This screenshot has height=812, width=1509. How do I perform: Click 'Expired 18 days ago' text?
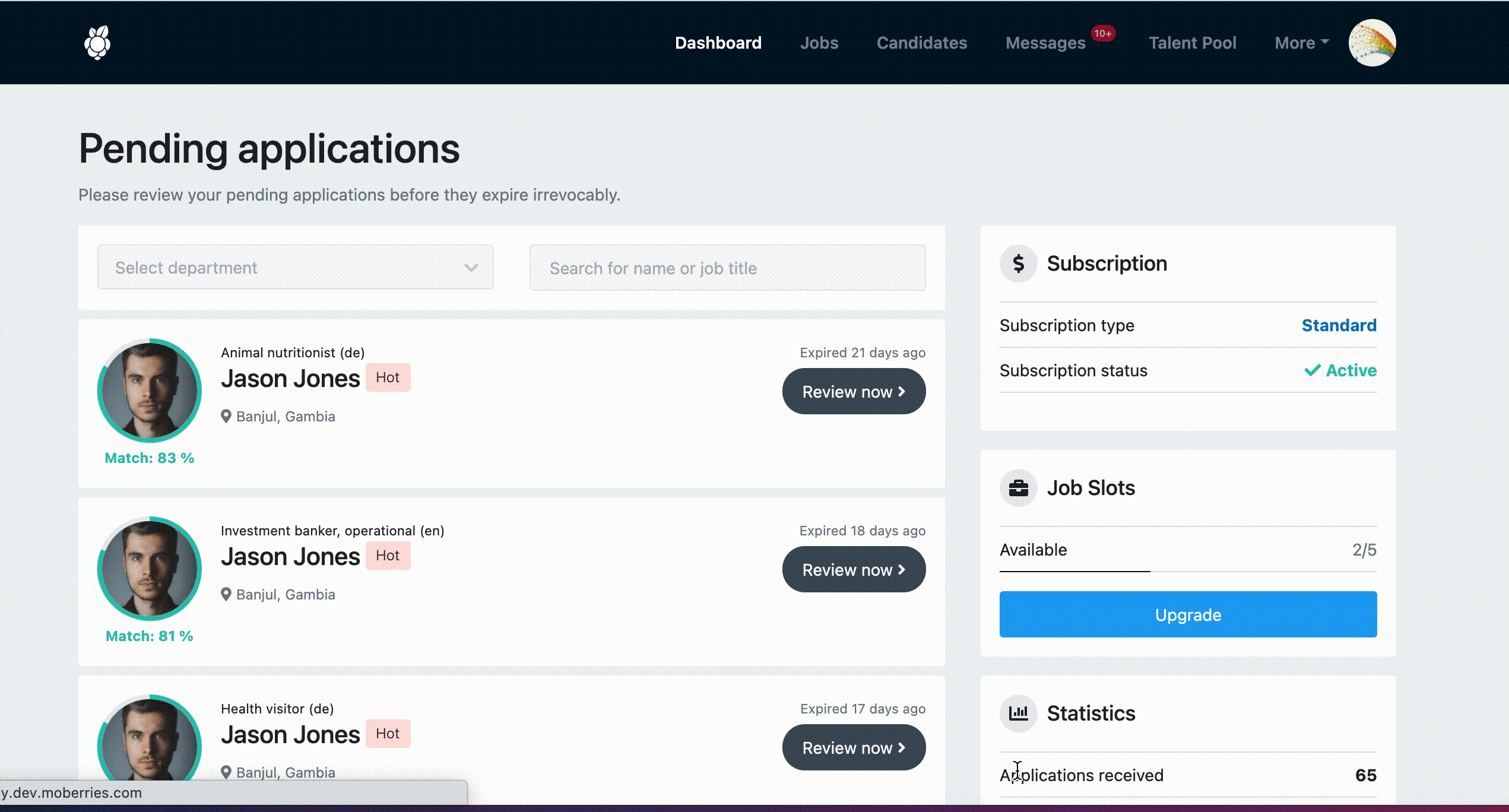[863, 531]
